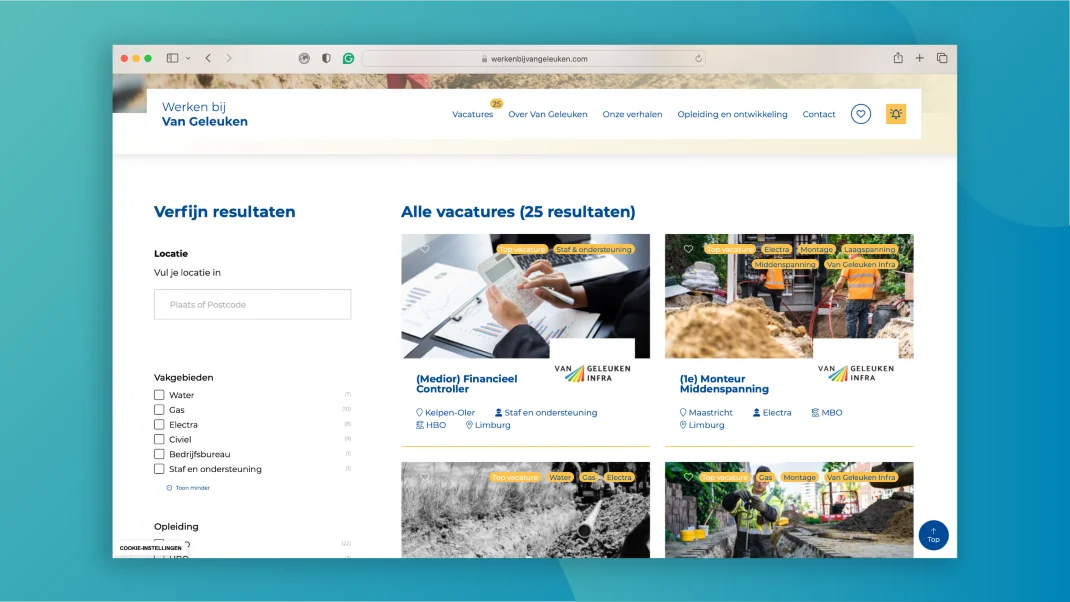
Task: Click the favorites heart icon in header
Action: [x=861, y=114]
